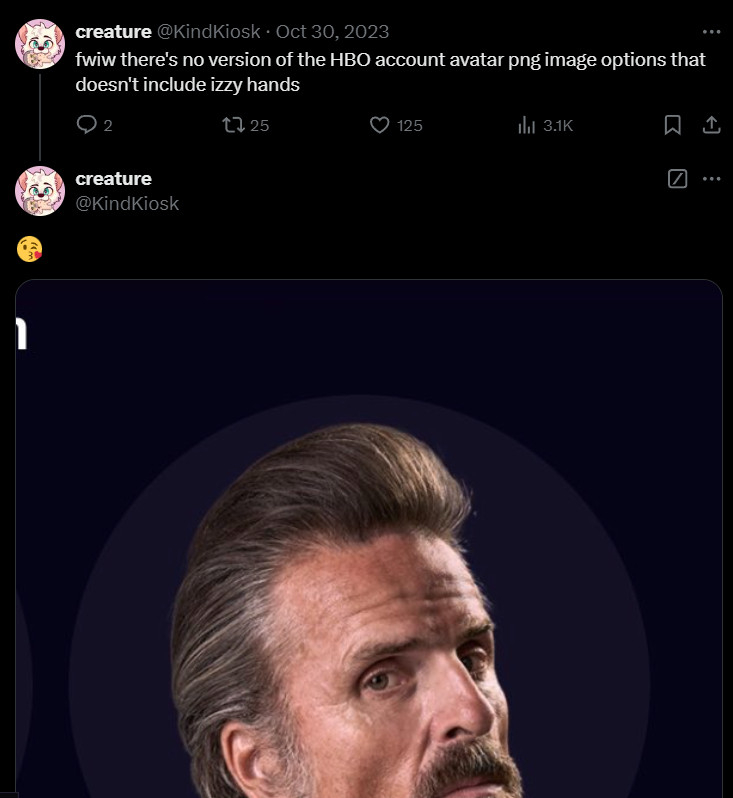Click the @KindKiosk handle beside the date
The width and height of the screenshot is (733, 798).
(209, 32)
